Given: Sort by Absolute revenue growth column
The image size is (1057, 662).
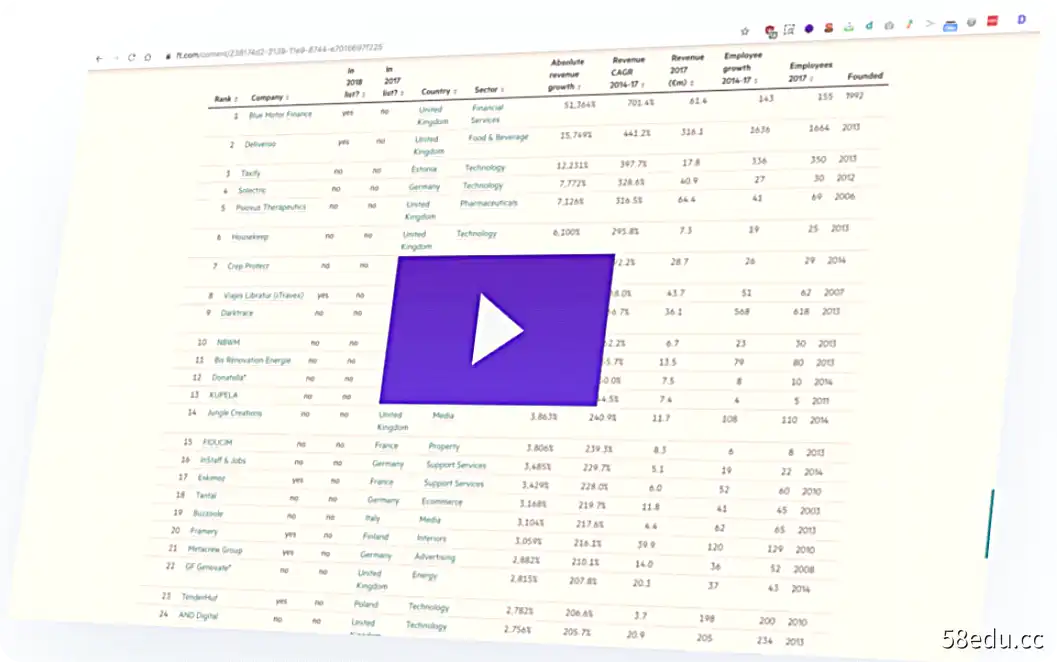Looking at the screenshot, I should [x=566, y=74].
